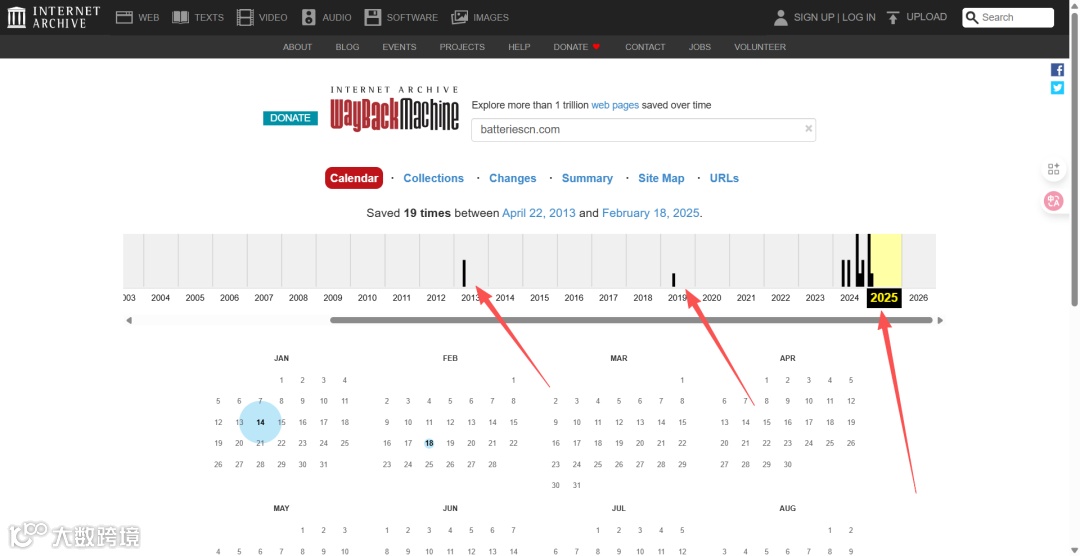Click the SIGN UP | LOG IN link

835,17
